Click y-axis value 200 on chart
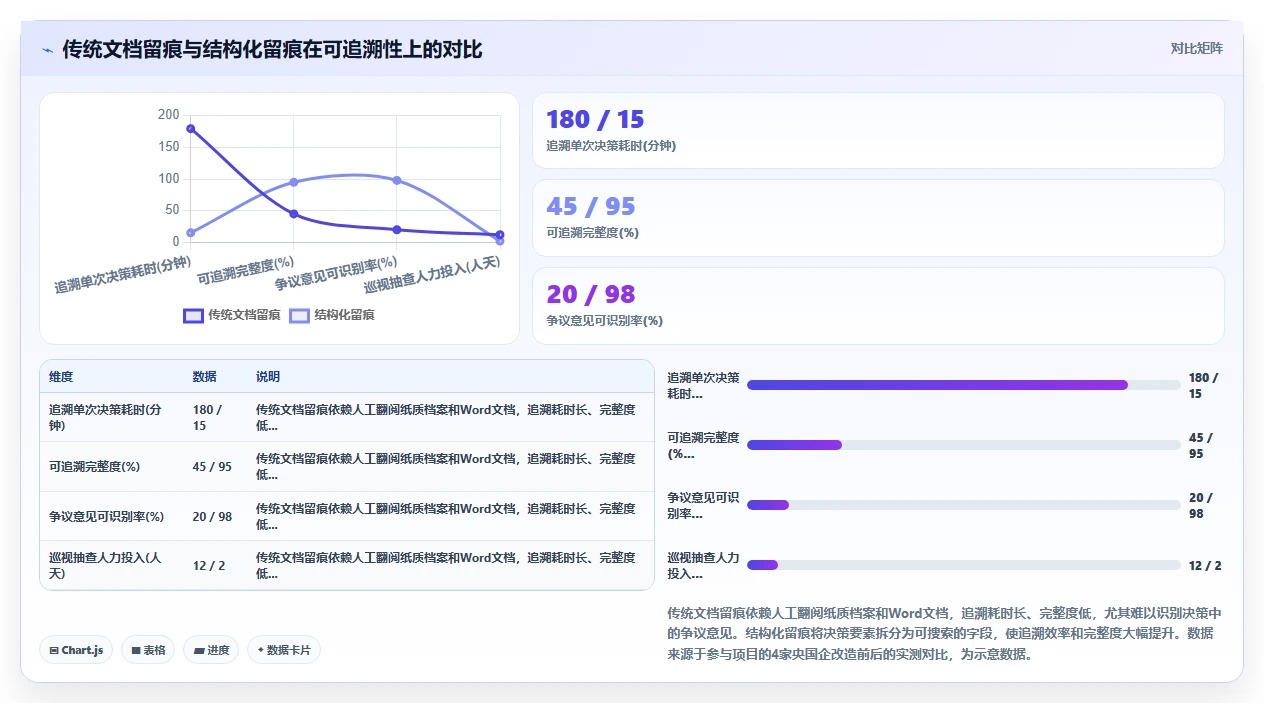Viewport: 1264px width, 703px height. tap(168, 115)
